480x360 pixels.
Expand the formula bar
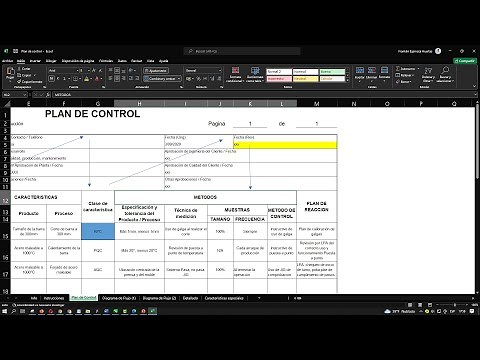click(475, 95)
